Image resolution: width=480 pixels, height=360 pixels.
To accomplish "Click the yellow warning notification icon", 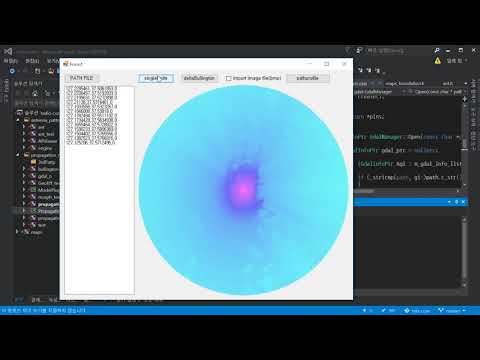I will pos(437,61).
